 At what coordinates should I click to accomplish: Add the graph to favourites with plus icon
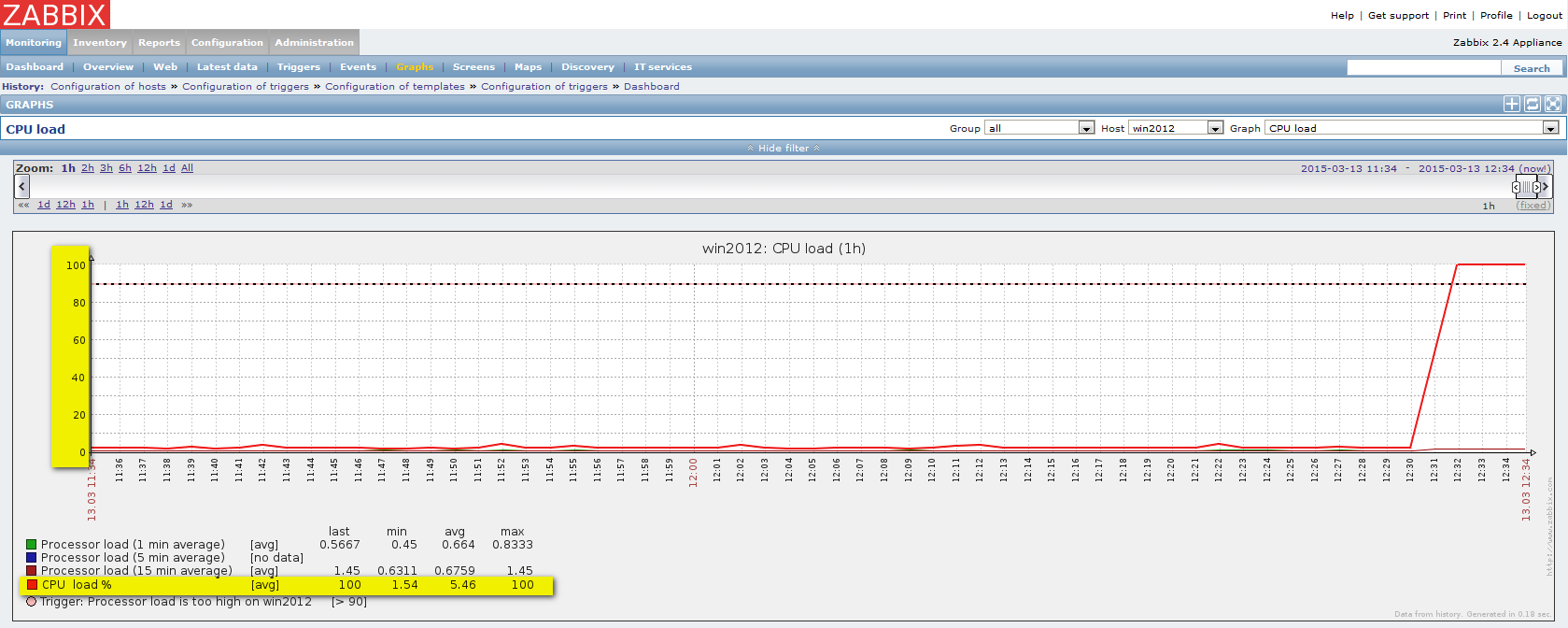click(x=1511, y=105)
